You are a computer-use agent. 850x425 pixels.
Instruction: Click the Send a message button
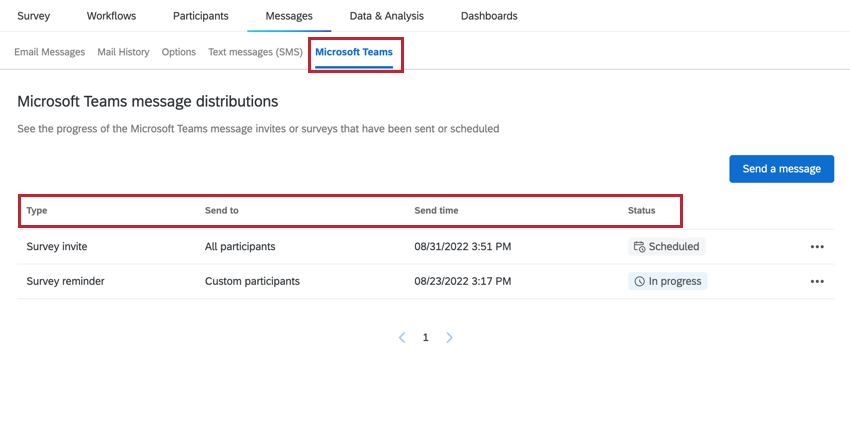781,169
